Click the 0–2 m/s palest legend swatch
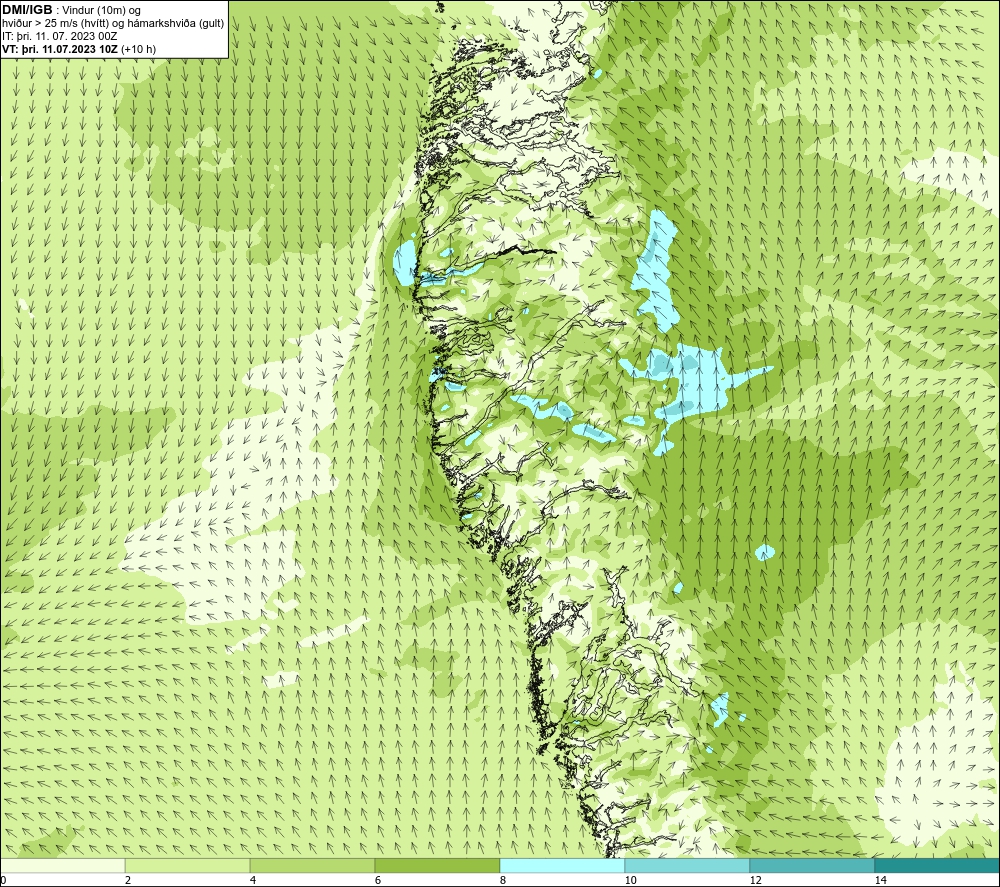 coord(63,865)
